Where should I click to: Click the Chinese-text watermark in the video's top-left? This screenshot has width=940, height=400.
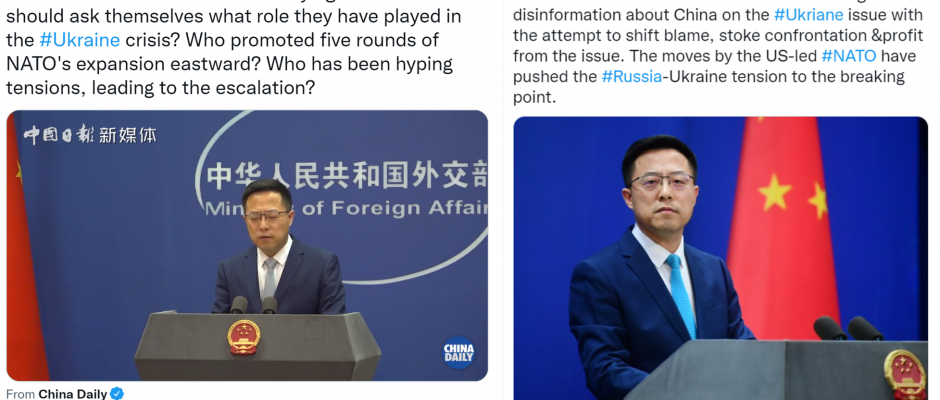pyautogui.click(x=90, y=135)
